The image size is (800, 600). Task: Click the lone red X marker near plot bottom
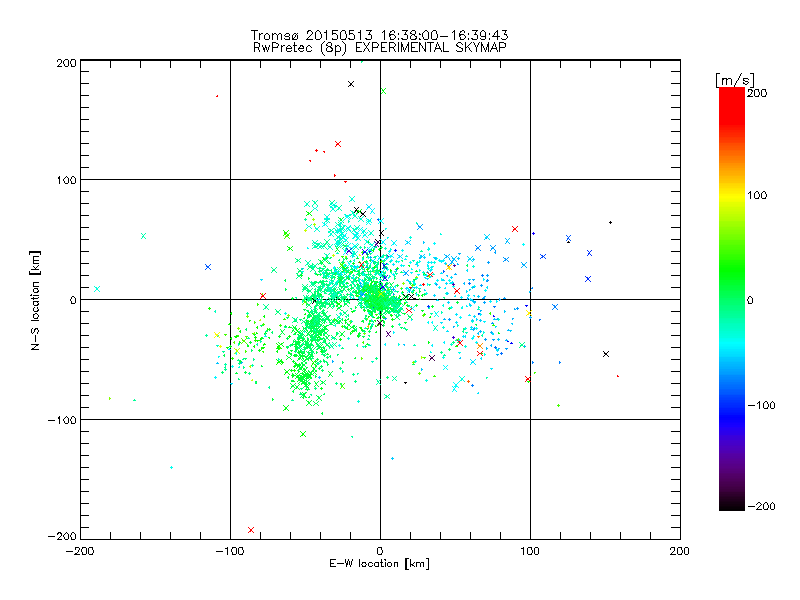point(251,530)
